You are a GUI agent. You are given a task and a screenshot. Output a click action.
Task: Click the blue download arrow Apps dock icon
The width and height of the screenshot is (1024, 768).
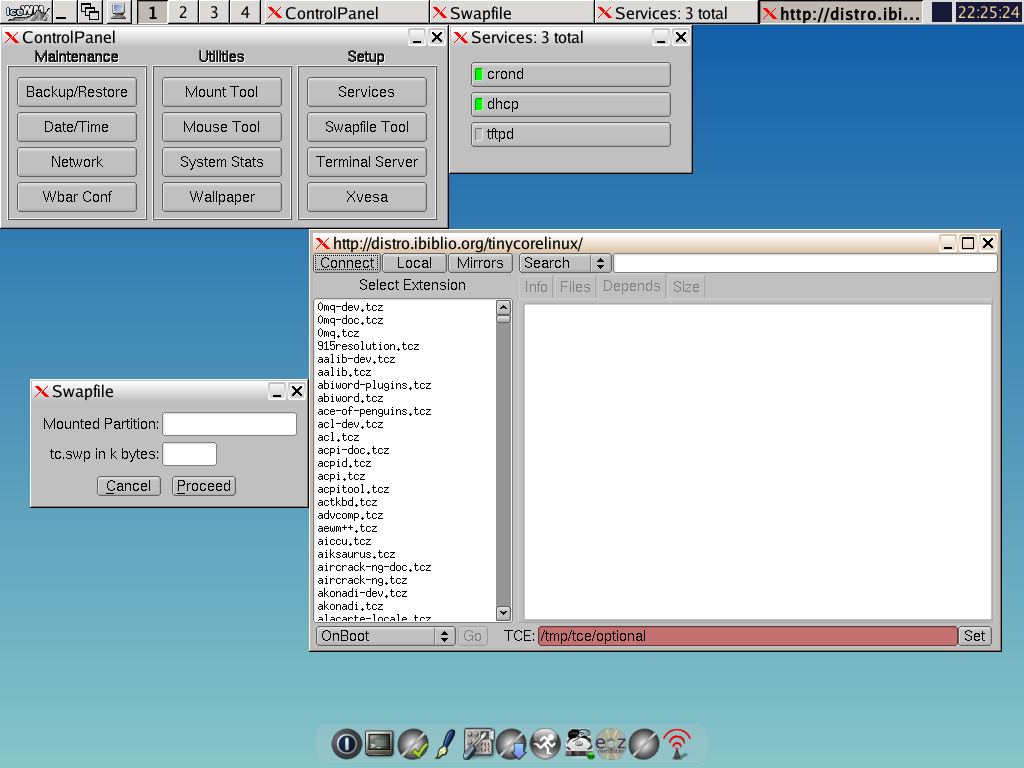tap(512, 743)
